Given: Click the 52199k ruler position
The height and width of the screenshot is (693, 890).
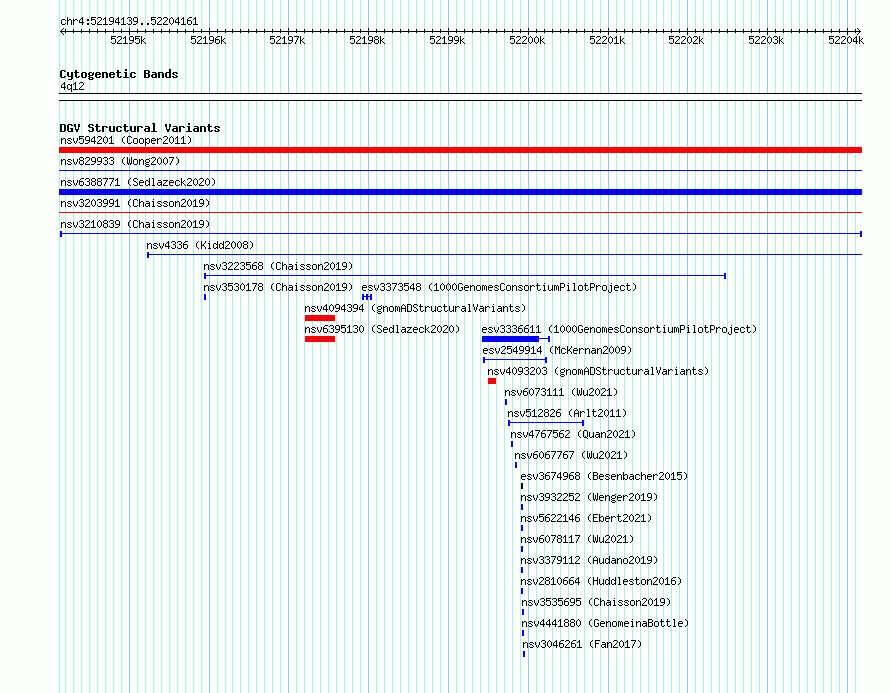Looking at the screenshot, I should (x=447, y=40).
